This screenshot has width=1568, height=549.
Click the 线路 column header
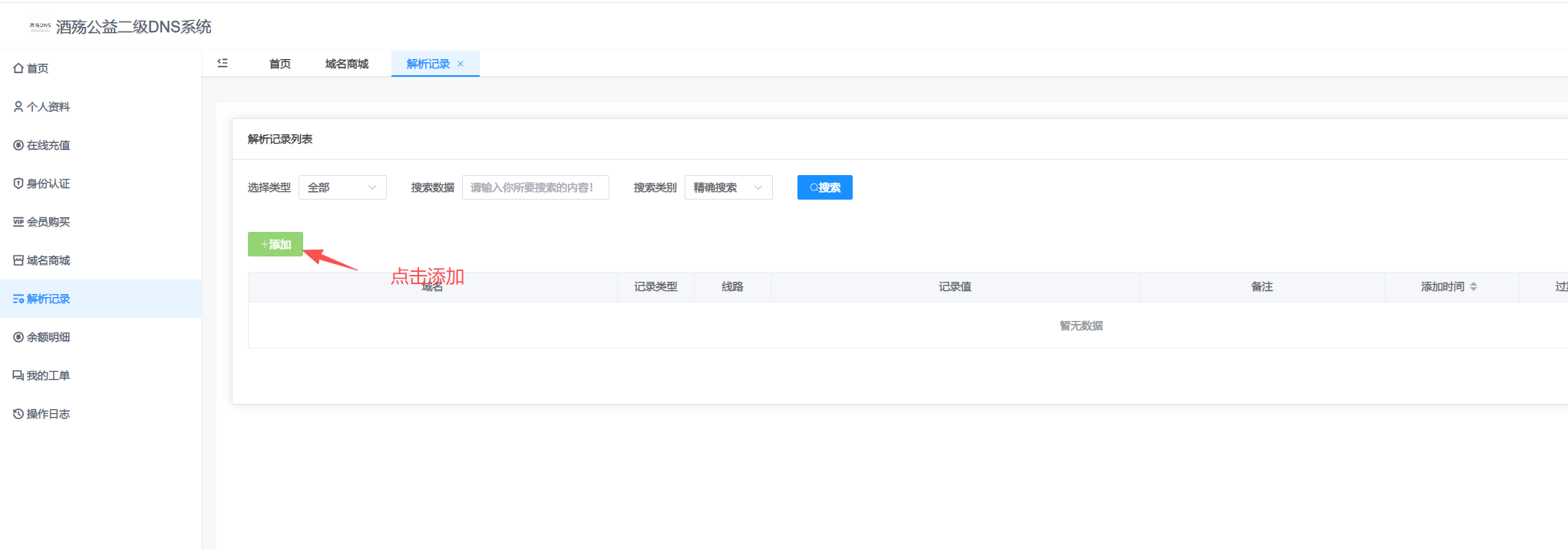[732, 286]
